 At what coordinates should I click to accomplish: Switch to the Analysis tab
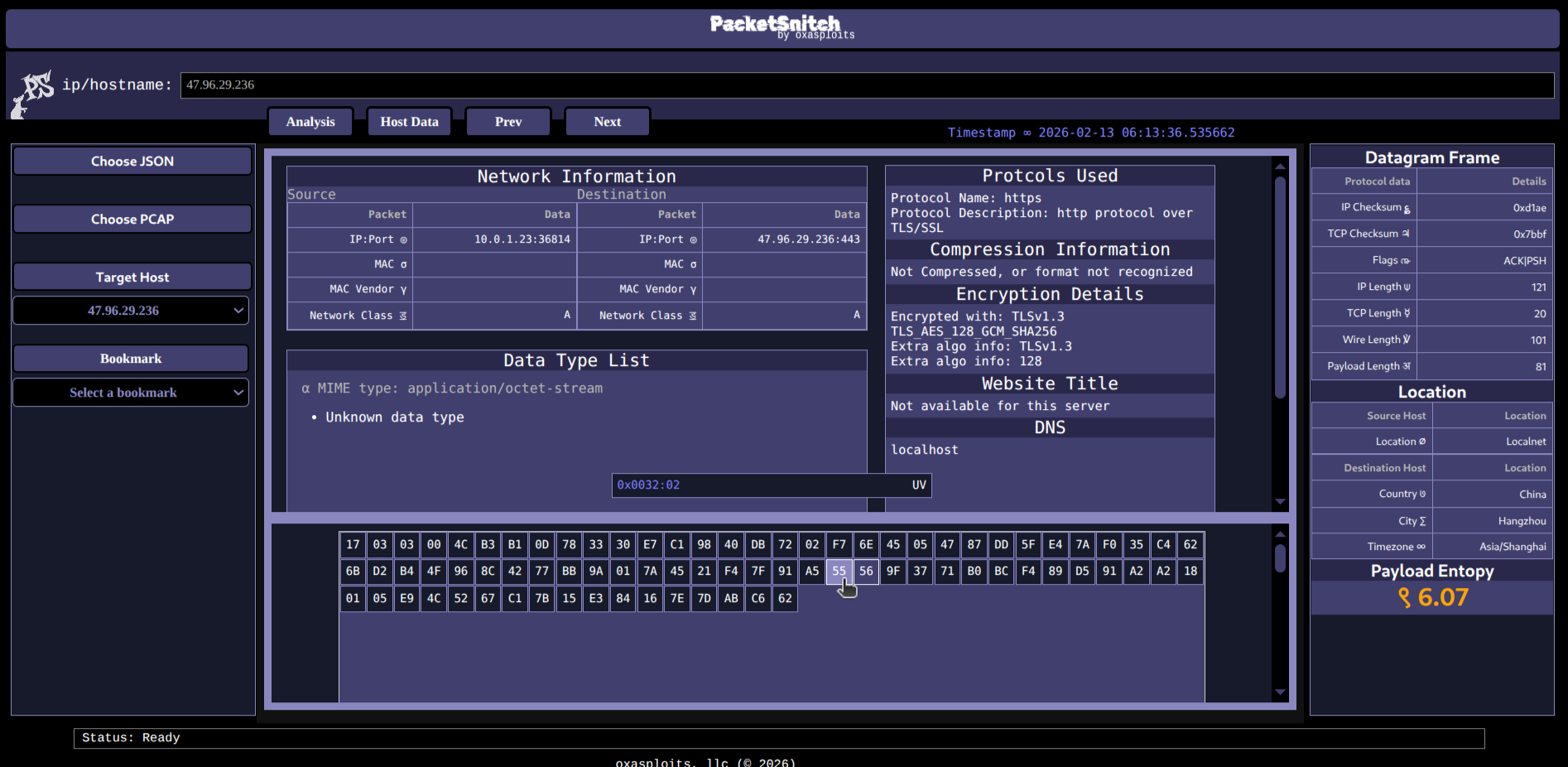(x=310, y=121)
